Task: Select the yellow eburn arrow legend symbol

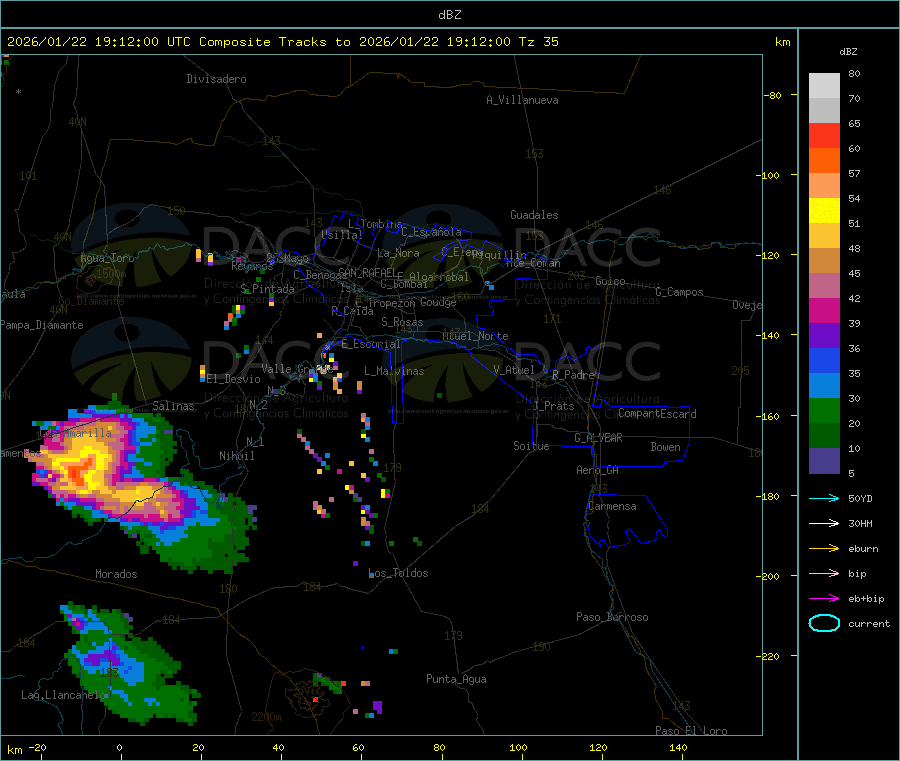Action: [824, 549]
